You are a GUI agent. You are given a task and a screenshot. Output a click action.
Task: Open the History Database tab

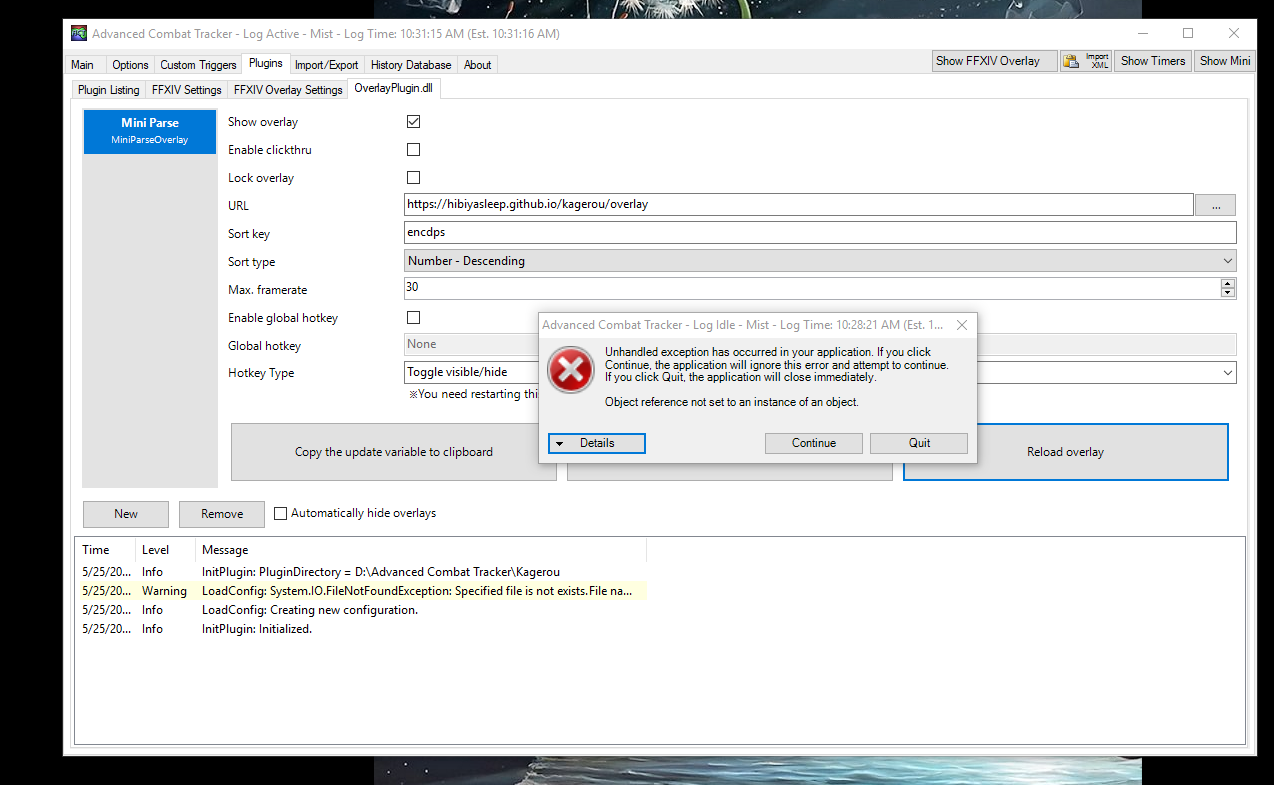(410, 64)
